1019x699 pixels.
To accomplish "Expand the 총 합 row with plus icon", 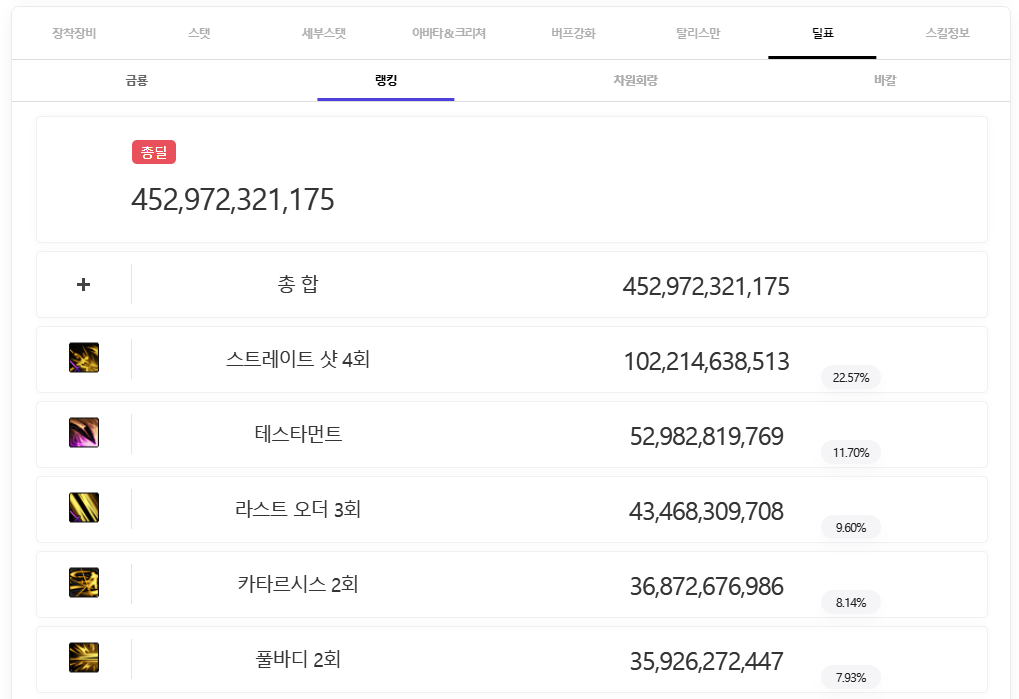I will point(84,285).
